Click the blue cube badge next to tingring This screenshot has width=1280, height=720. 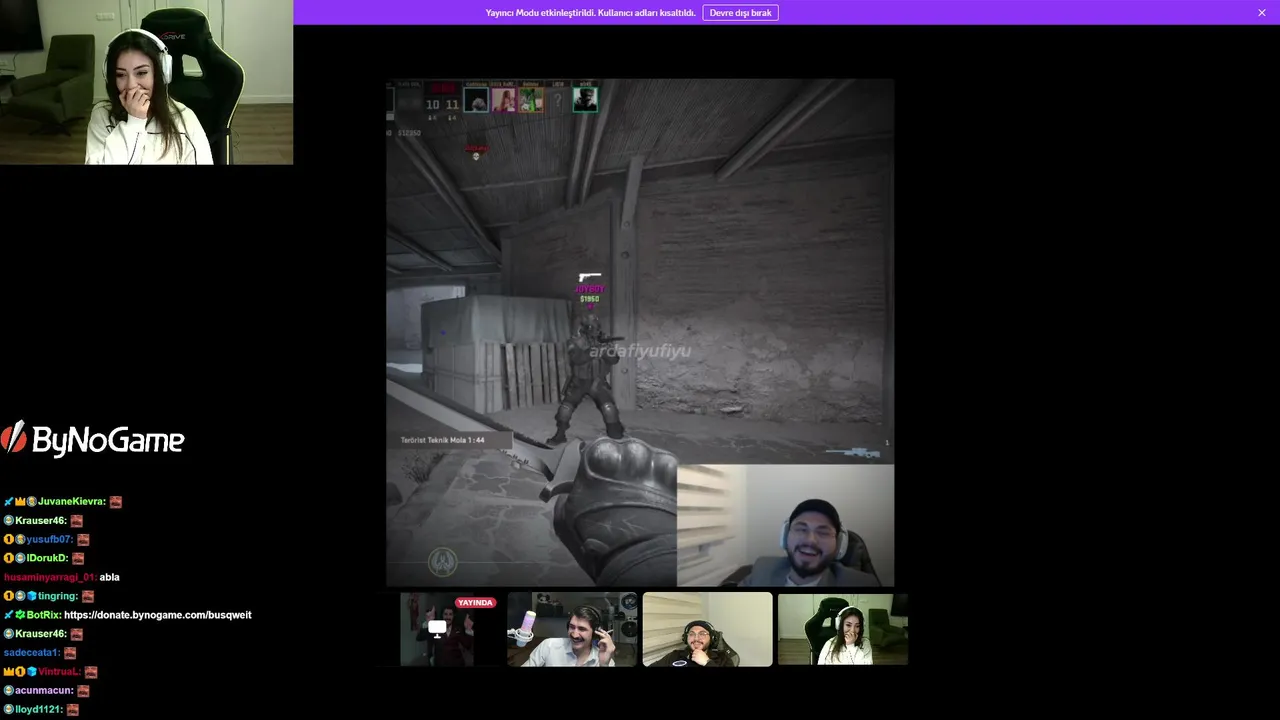pos(32,596)
